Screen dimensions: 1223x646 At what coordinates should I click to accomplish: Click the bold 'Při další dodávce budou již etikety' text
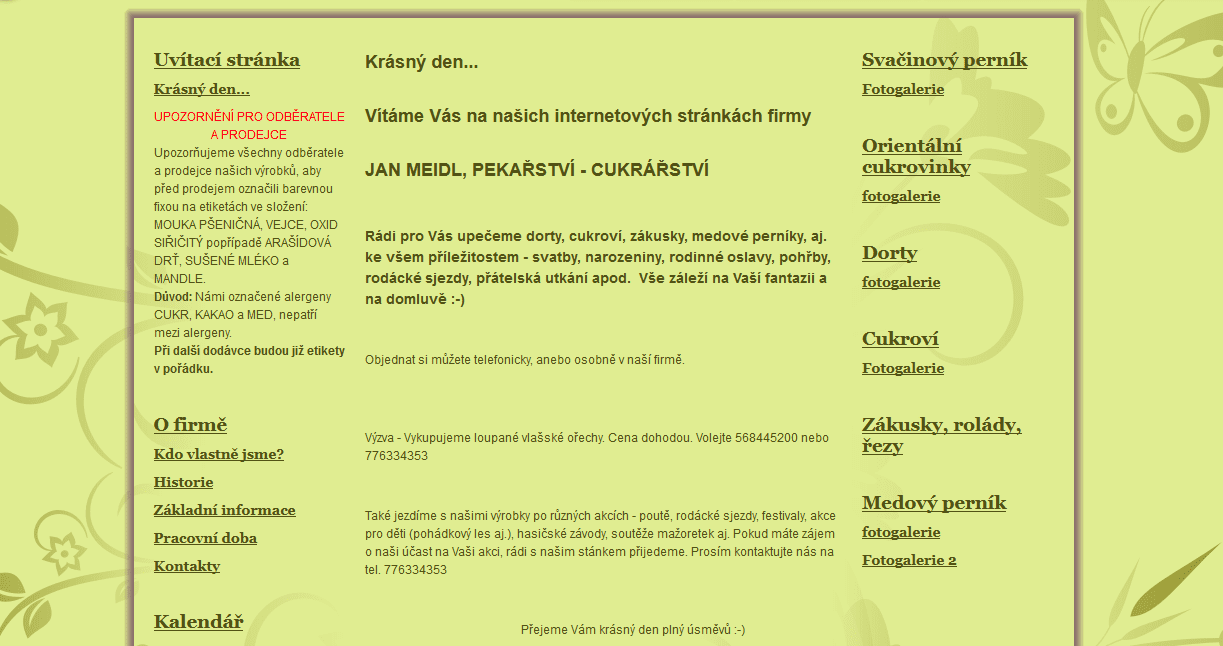click(249, 360)
